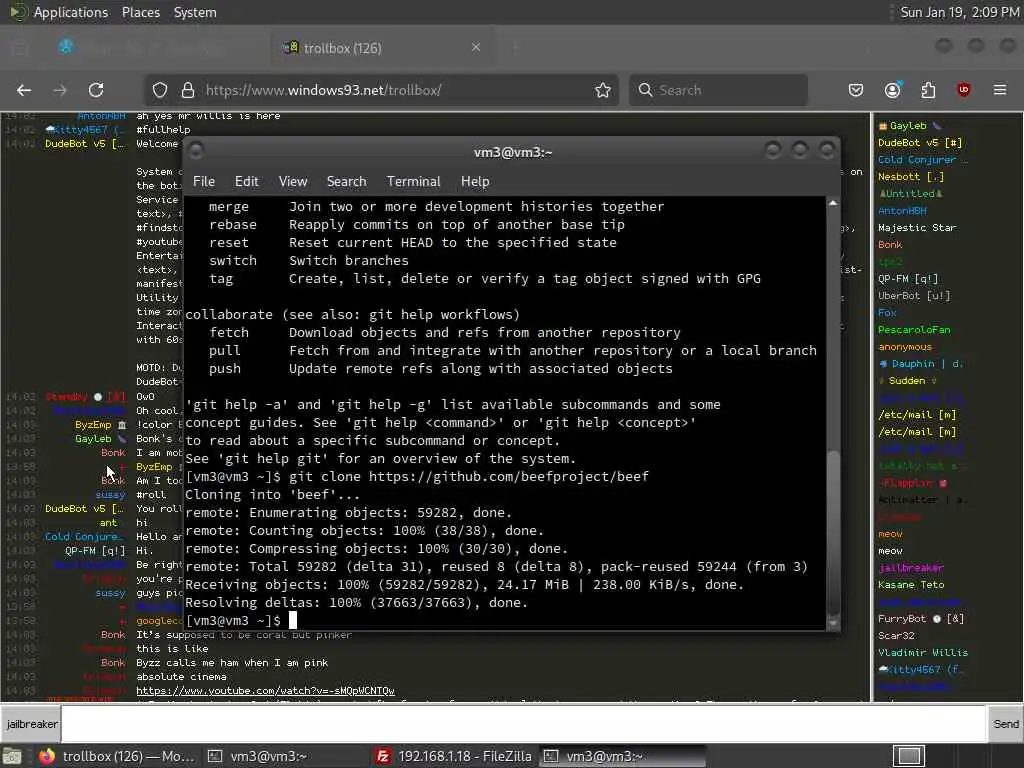1024x768 pixels.
Task: Select user Dauphin in user list
Action: click(920, 363)
